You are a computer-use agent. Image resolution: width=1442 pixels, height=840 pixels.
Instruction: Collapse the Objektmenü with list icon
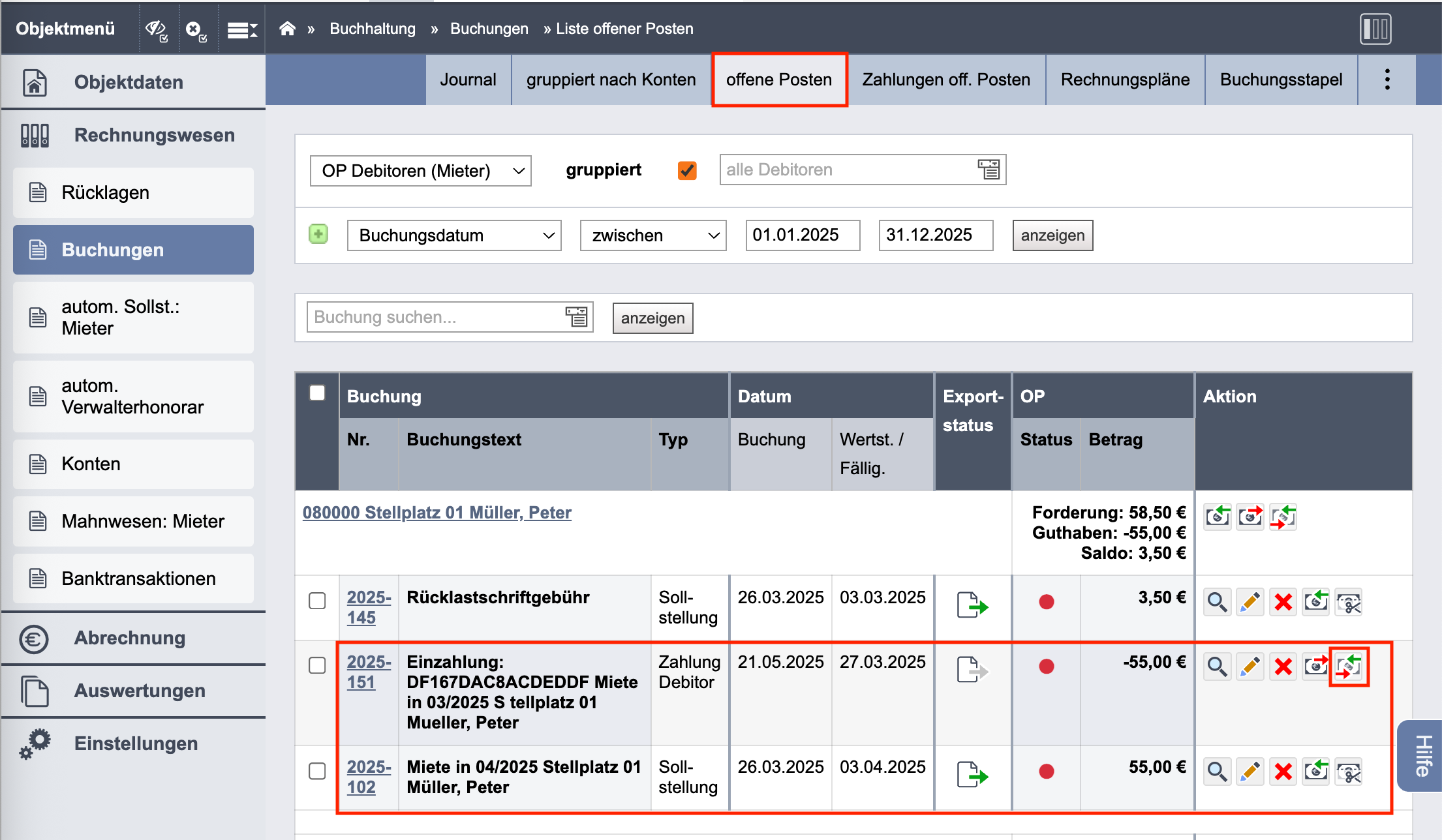(242, 29)
